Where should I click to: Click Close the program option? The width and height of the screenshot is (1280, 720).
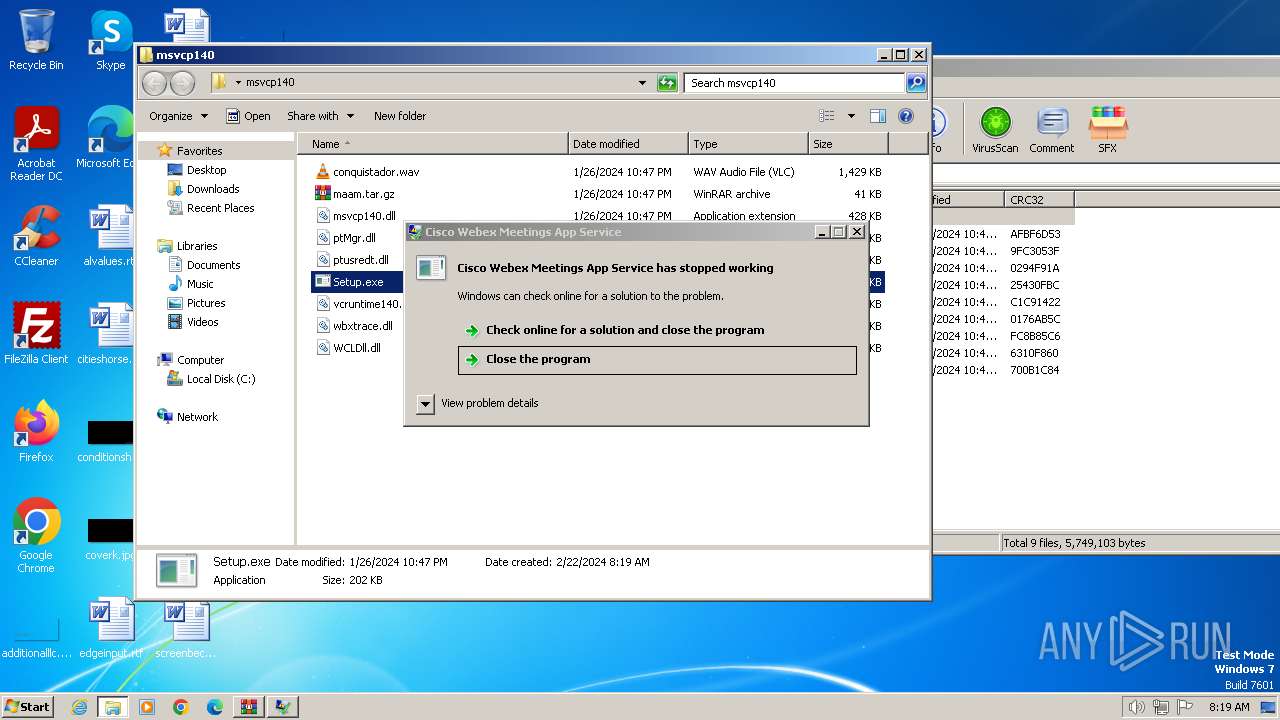pos(657,360)
